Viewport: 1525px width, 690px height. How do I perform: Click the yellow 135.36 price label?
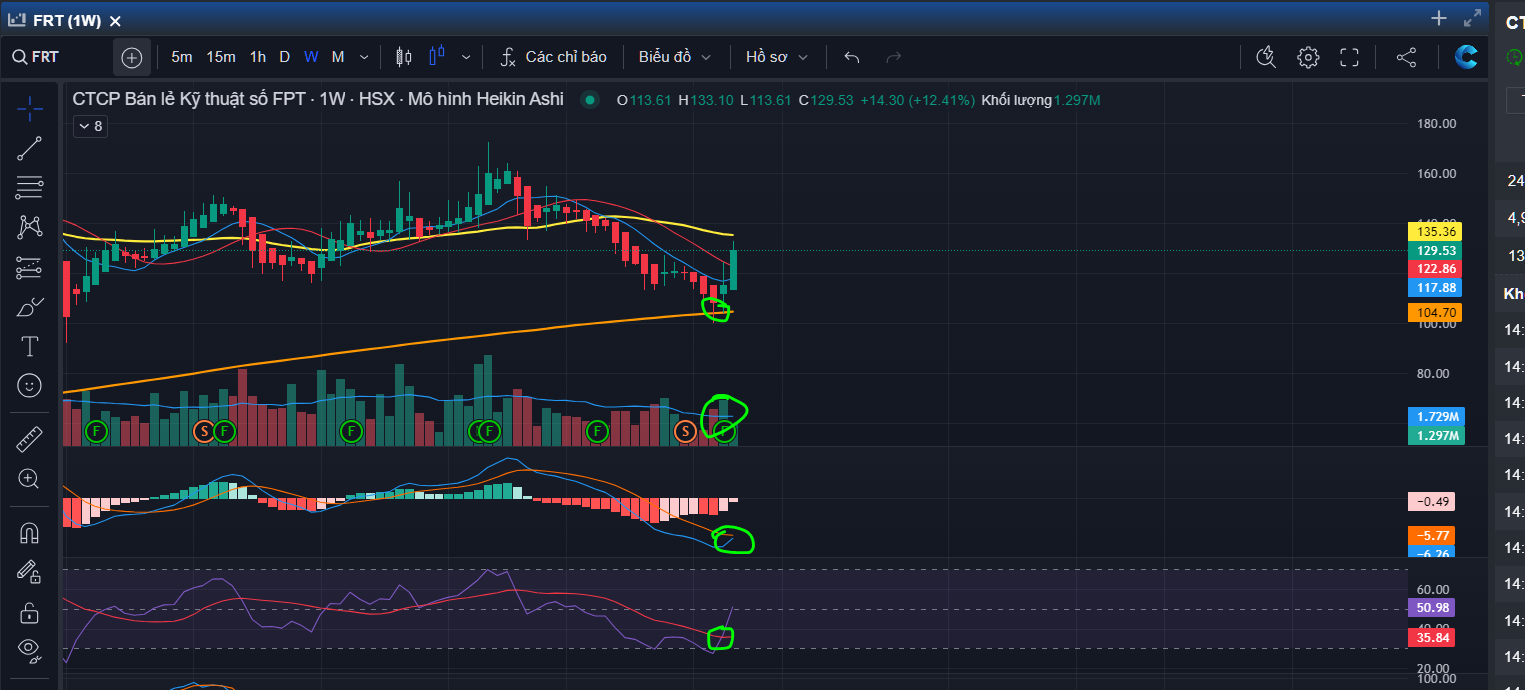(x=1434, y=231)
